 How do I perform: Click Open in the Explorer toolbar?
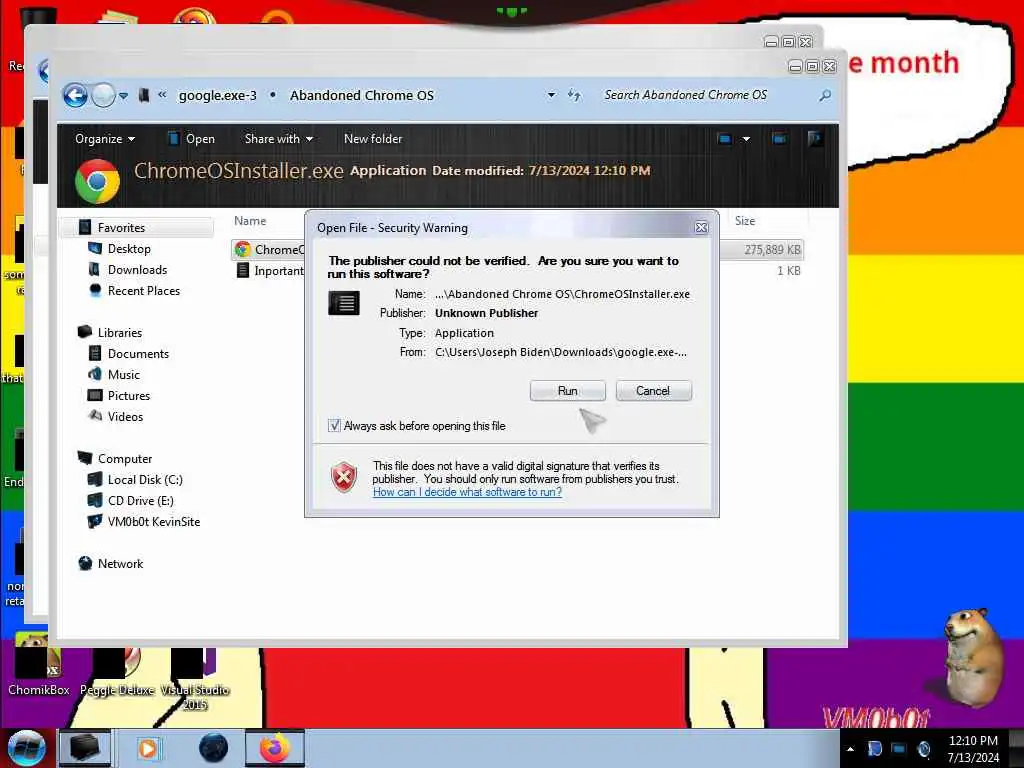(191, 138)
